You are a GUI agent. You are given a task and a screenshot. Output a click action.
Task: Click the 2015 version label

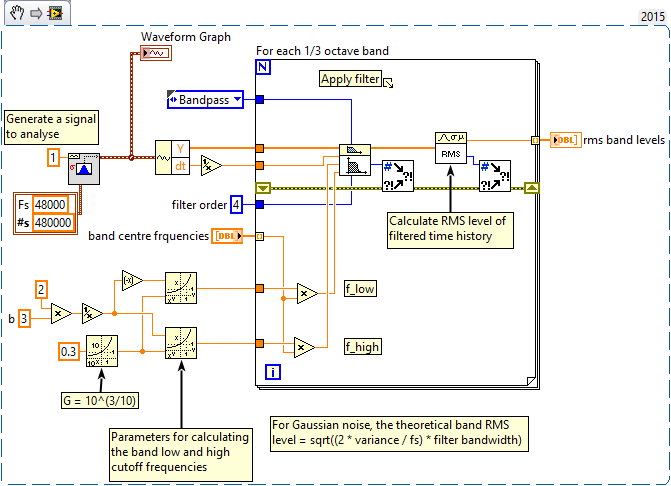653,17
